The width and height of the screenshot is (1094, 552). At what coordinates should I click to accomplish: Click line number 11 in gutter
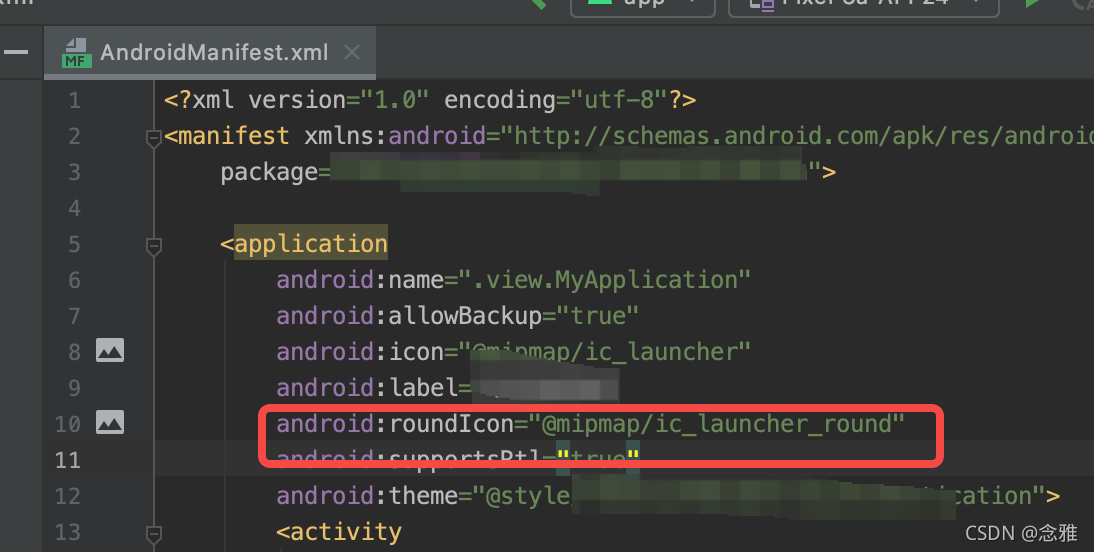click(x=68, y=460)
